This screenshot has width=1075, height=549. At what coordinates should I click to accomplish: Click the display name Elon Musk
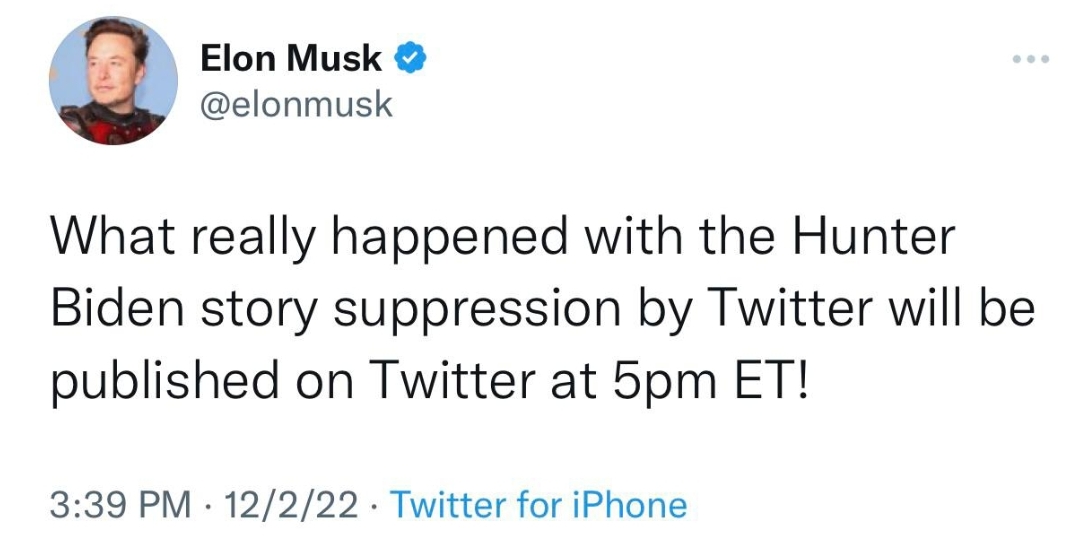pos(291,59)
